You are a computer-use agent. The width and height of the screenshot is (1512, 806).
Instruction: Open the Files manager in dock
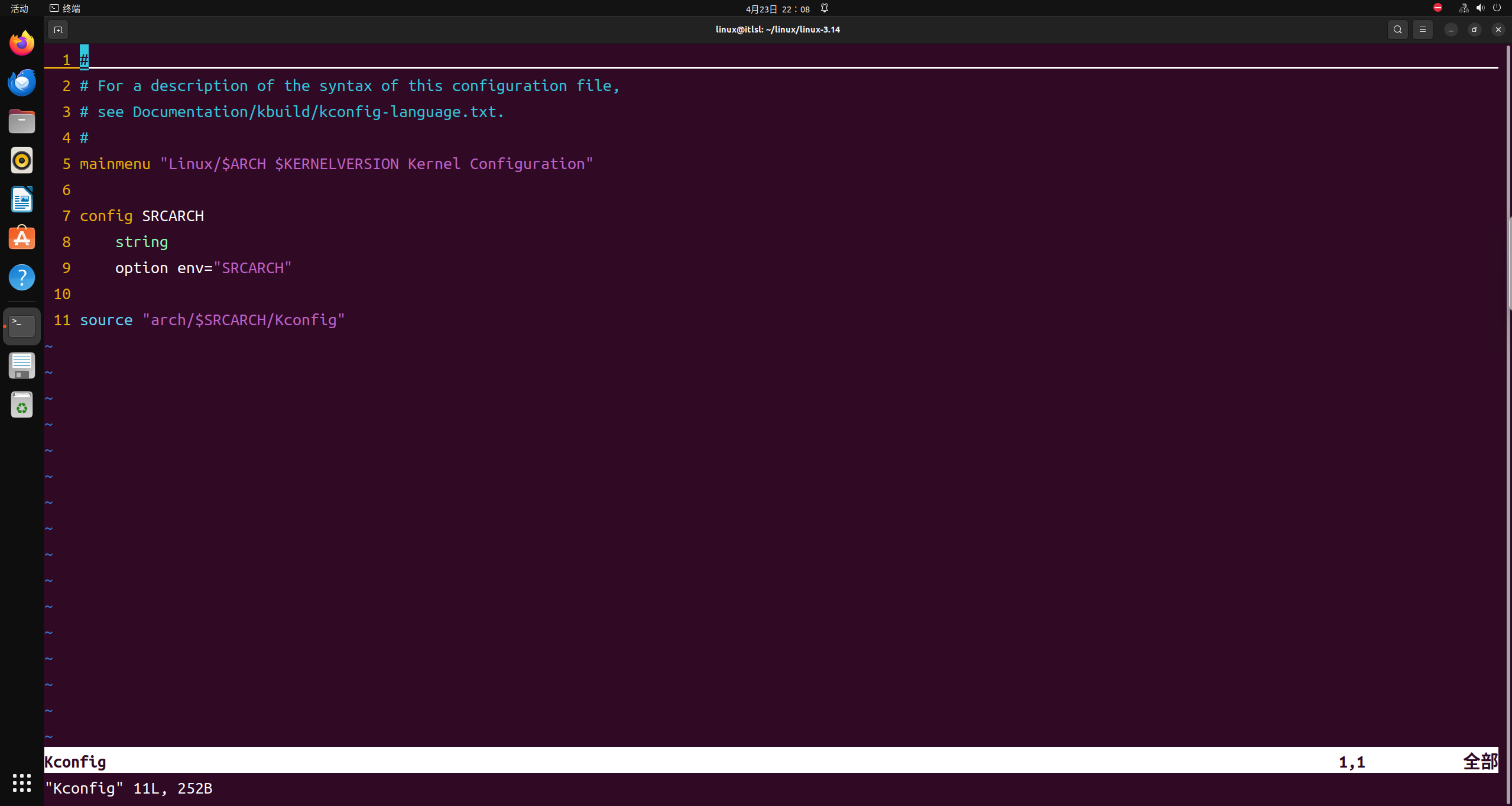(x=22, y=121)
